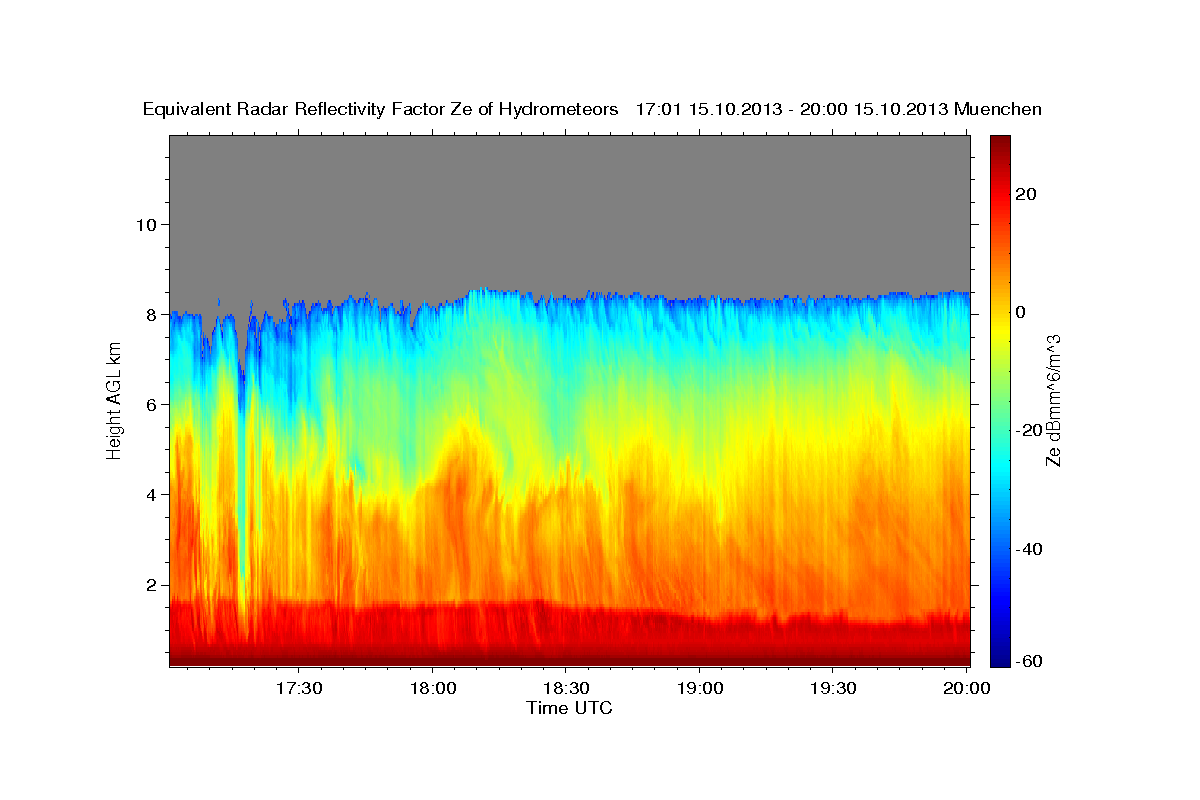Click the 'Height AGL km' y-axis label

(114, 400)
